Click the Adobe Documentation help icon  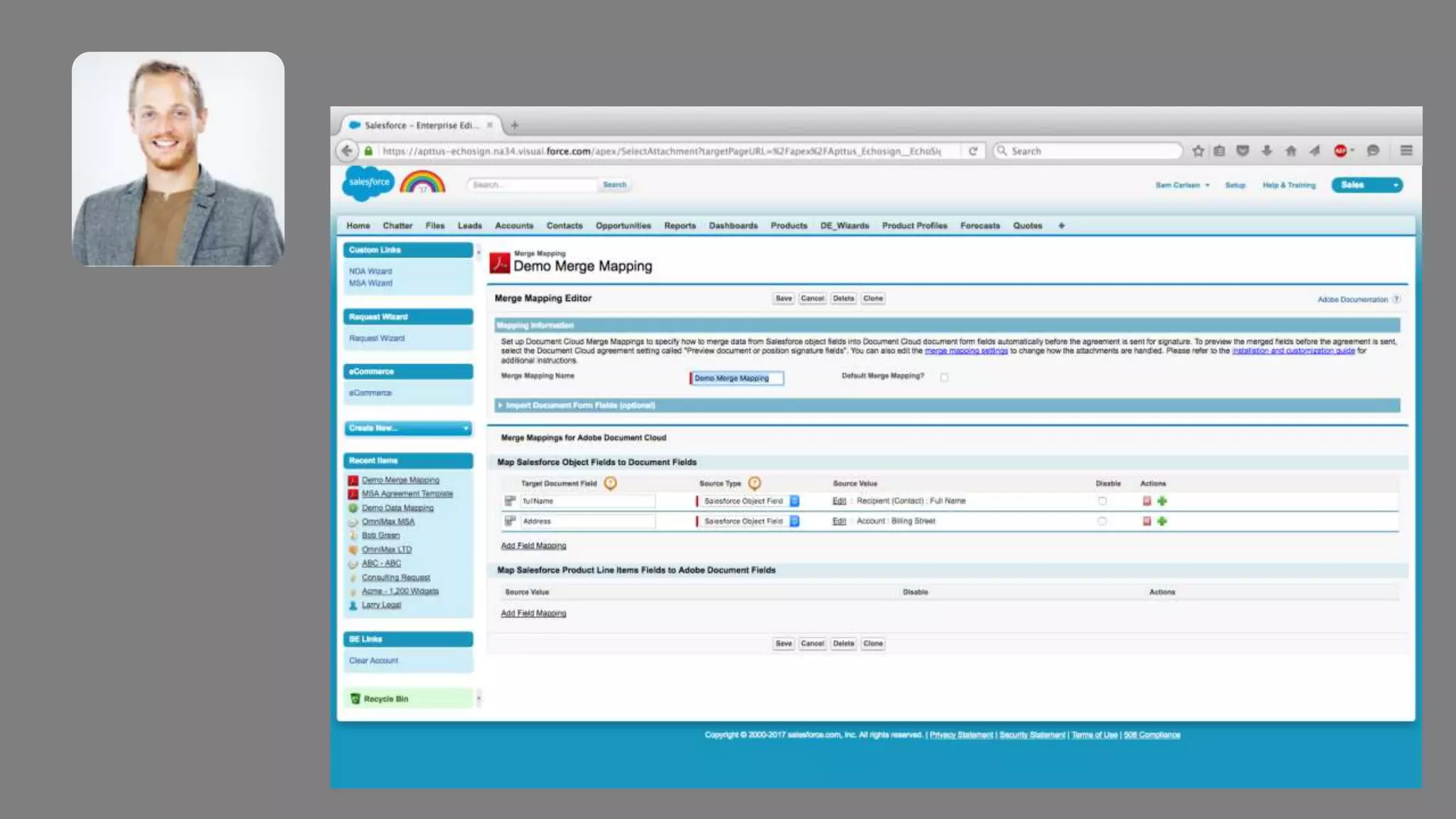point(1396,299)
